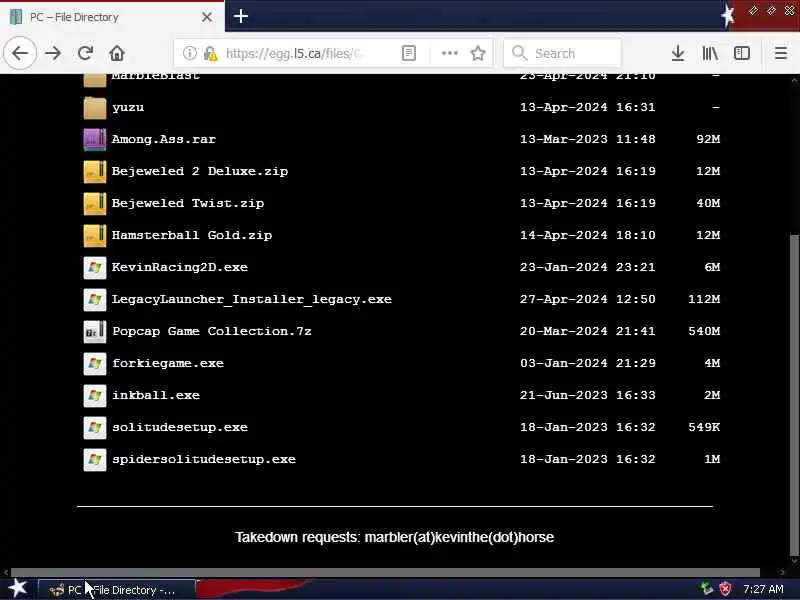Click the 27-Apr-2024 12:50 date entry
This screenshot has width=800, height=600.
coord(588,299)
